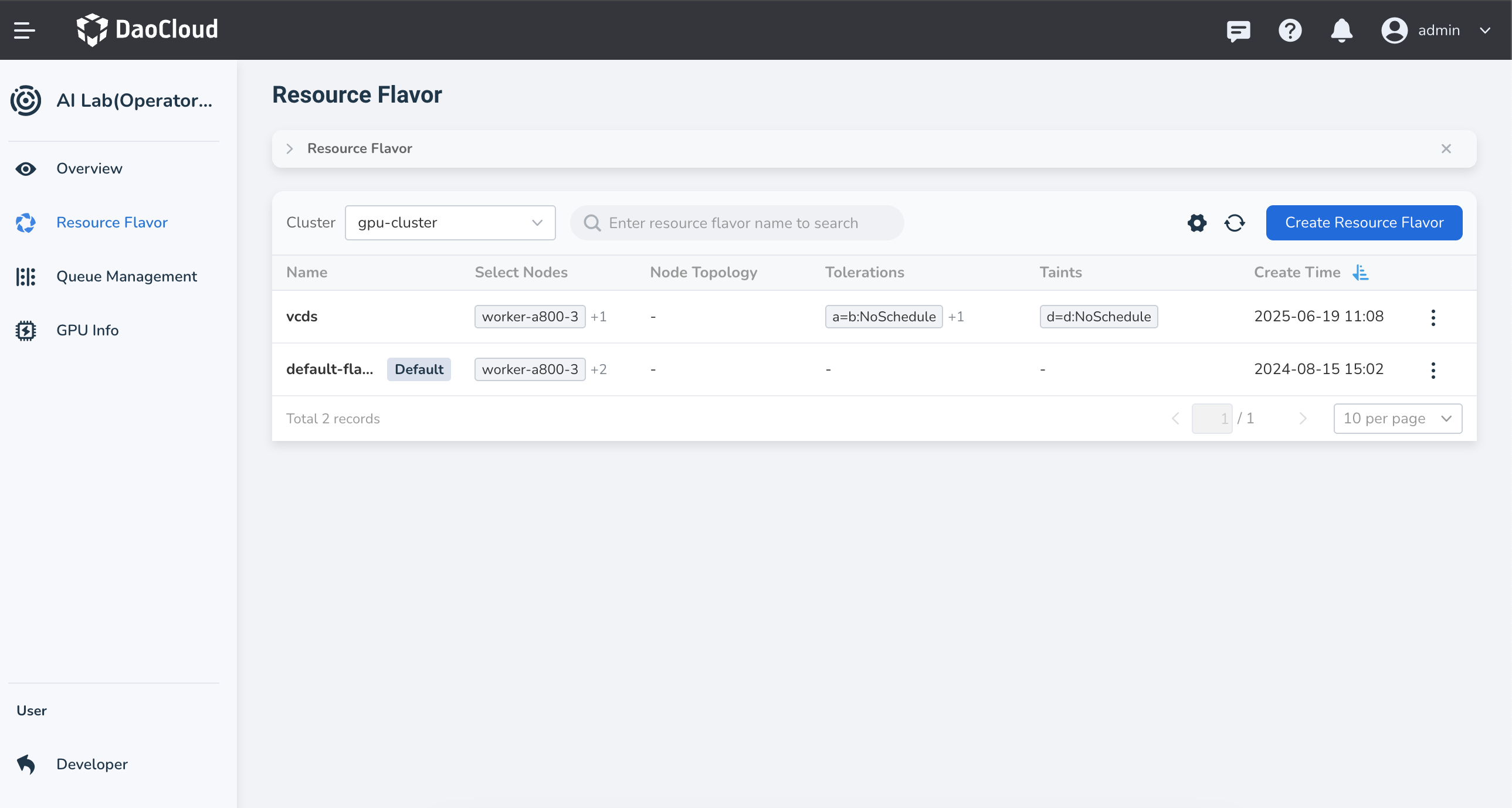Screen dimensions: 1512x808
Task: Select the Overview sidebar item
Action: 89,168
